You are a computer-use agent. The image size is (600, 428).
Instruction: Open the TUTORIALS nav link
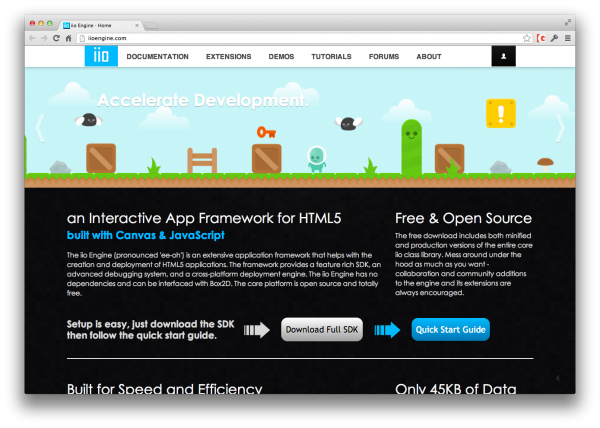(331, 57)
